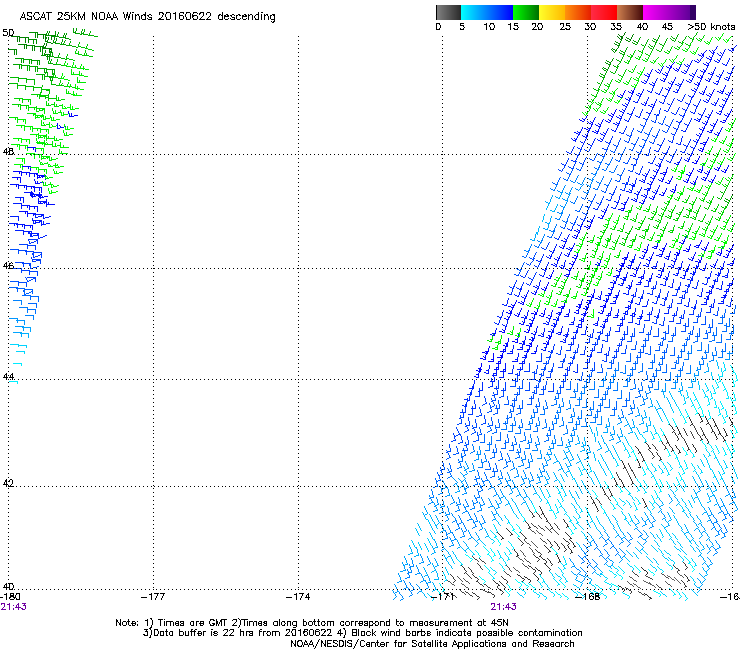Click the '30' label under the color bar
740x650 pixels.
coord(590,27)
